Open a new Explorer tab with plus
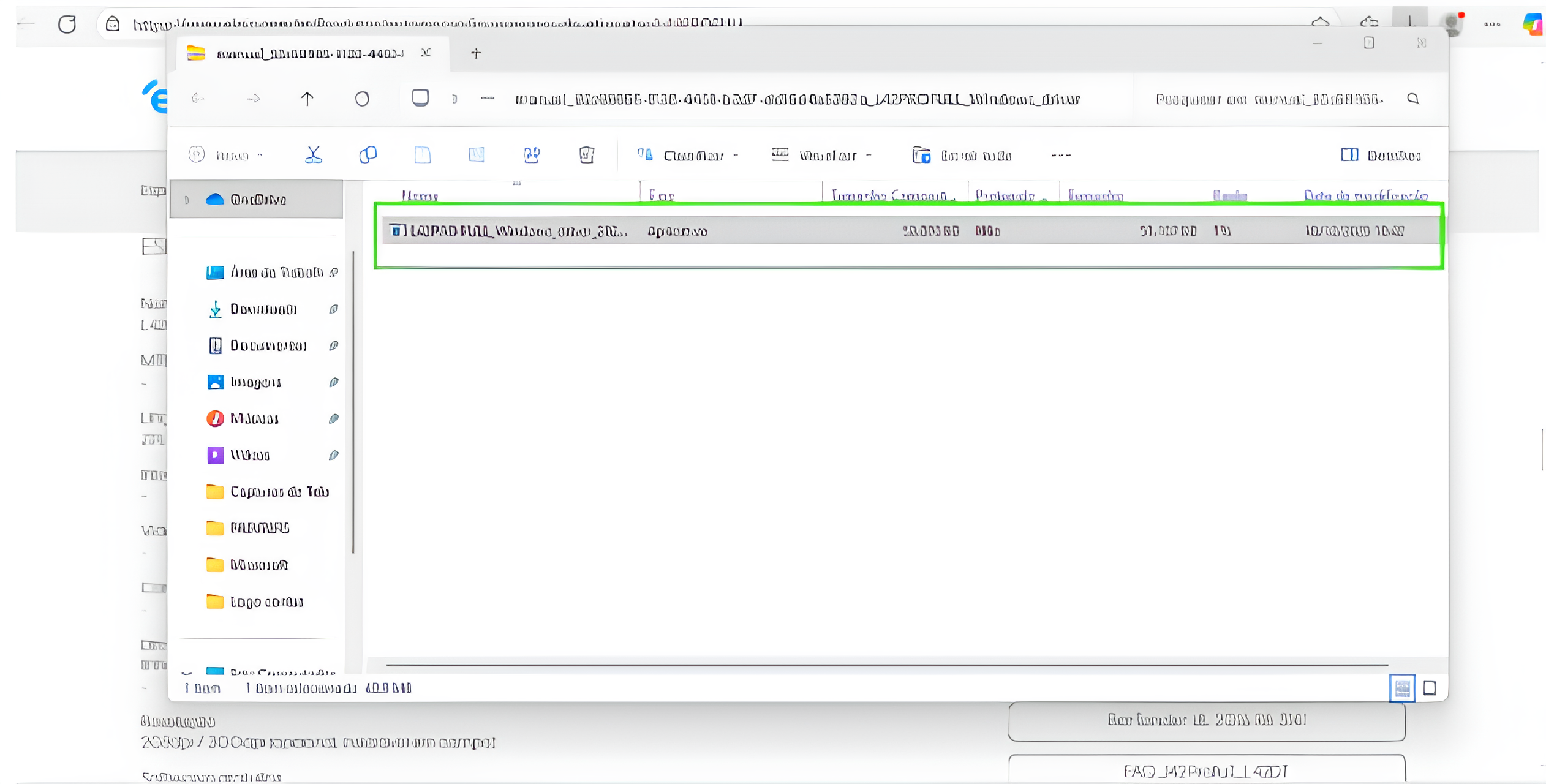1546x784 pixels. [476, 54]
